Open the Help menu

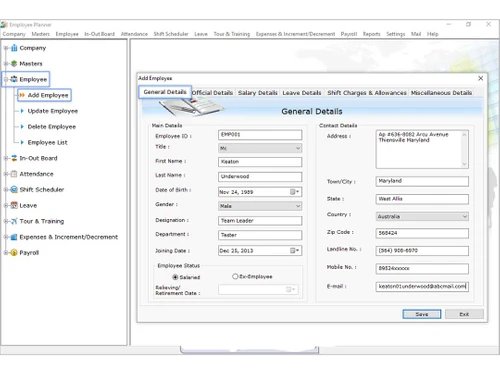(433, 34)
